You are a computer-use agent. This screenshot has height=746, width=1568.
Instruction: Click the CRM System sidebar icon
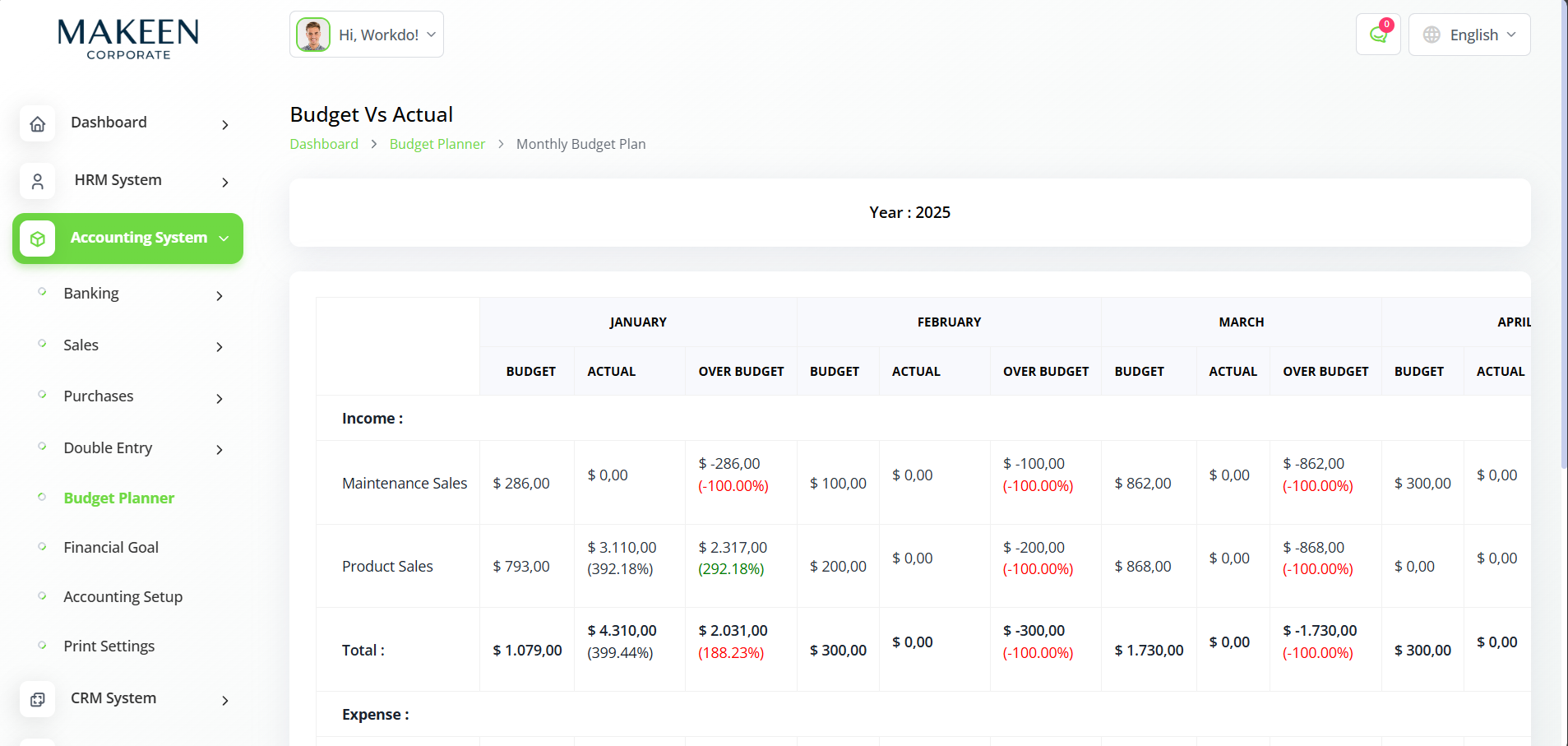coord(38,700)
